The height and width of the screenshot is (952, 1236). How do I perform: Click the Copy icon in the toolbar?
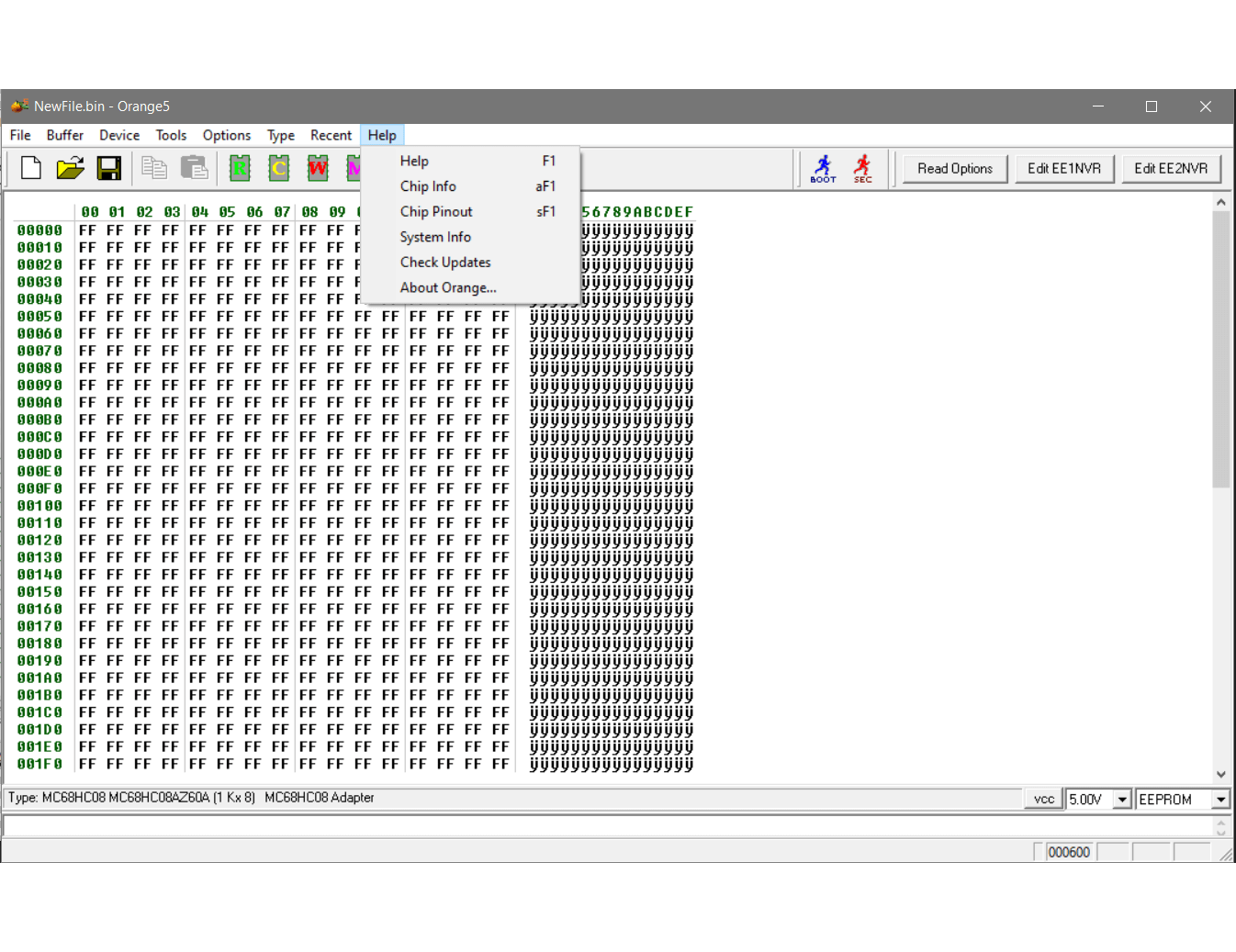pos(154,168)
